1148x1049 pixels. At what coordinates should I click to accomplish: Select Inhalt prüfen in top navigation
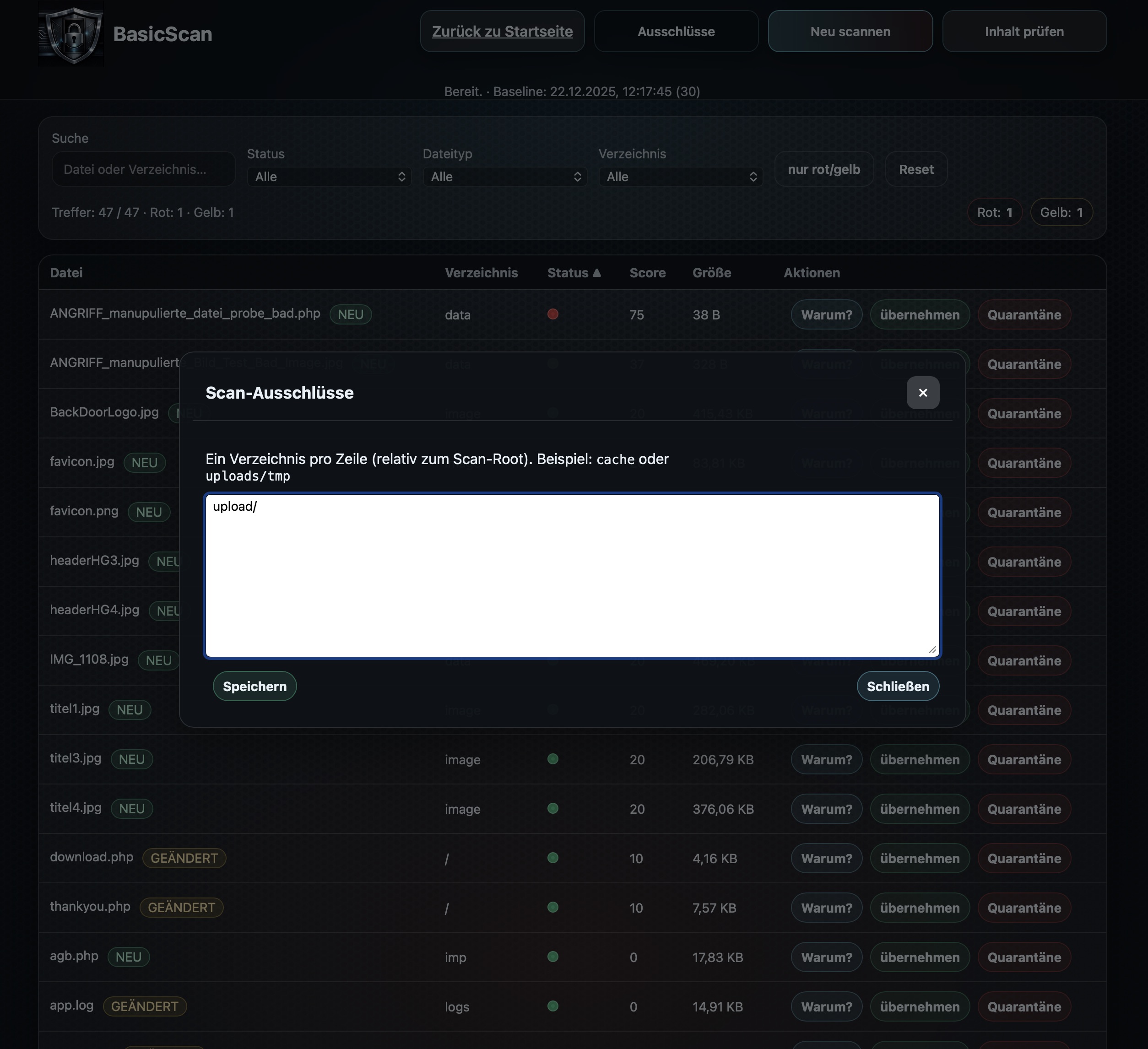coord(1024,32)
